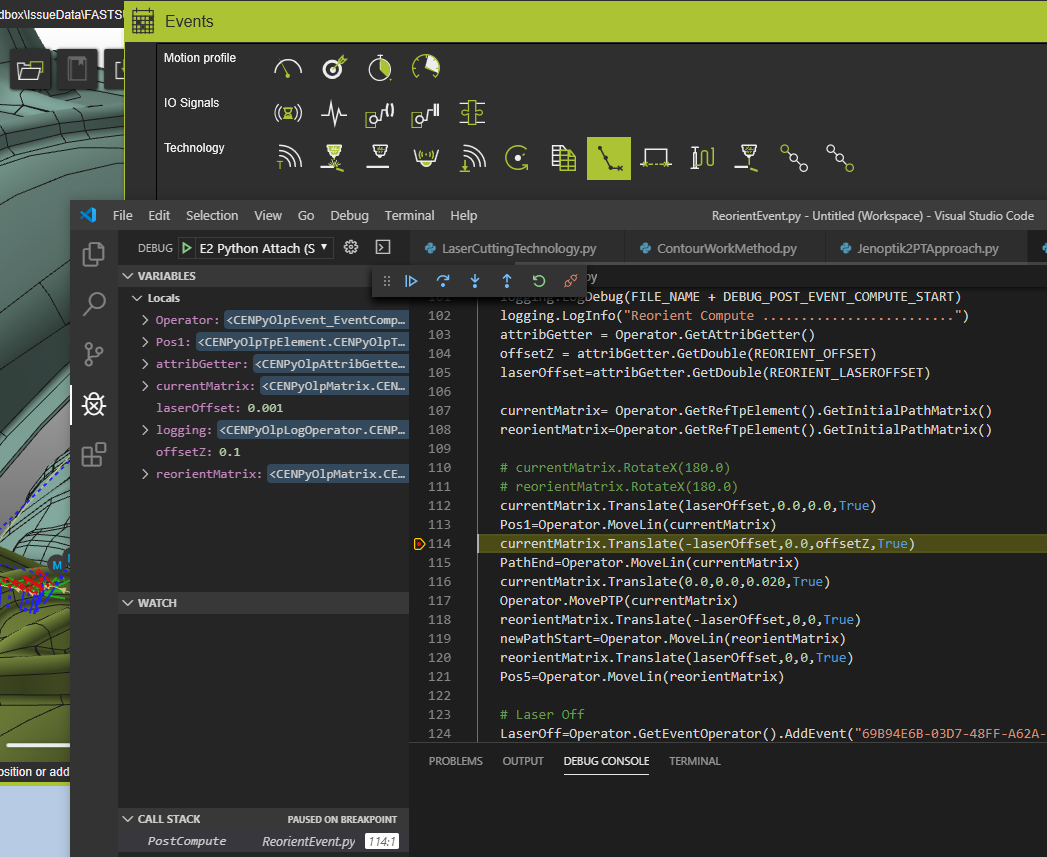Click the Step Over icon in debug toolbar
Viewport: 1047px width, 857px height.
[443, 281]
